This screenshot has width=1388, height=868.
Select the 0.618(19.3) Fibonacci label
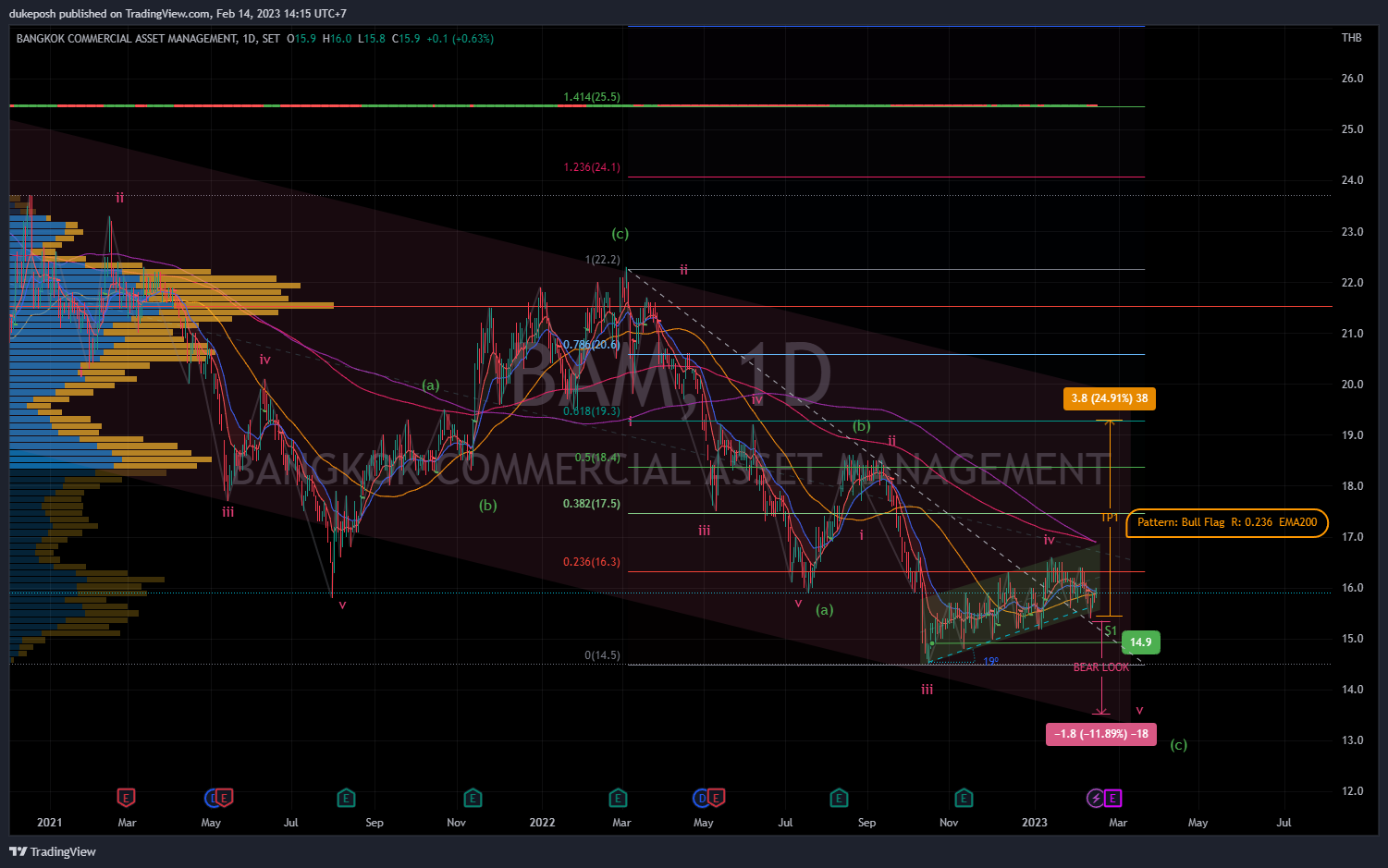tap(592, 411)
